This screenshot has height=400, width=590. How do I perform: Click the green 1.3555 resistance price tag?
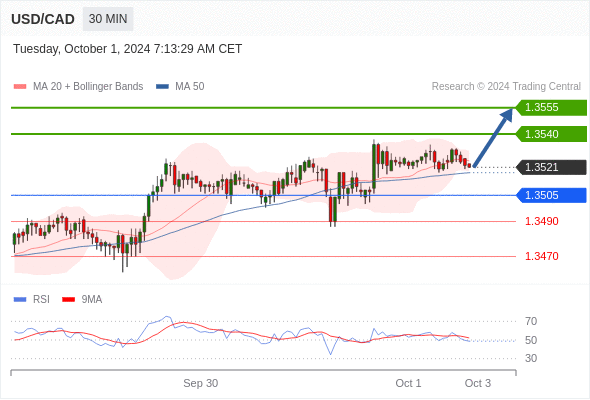point(551,108)
